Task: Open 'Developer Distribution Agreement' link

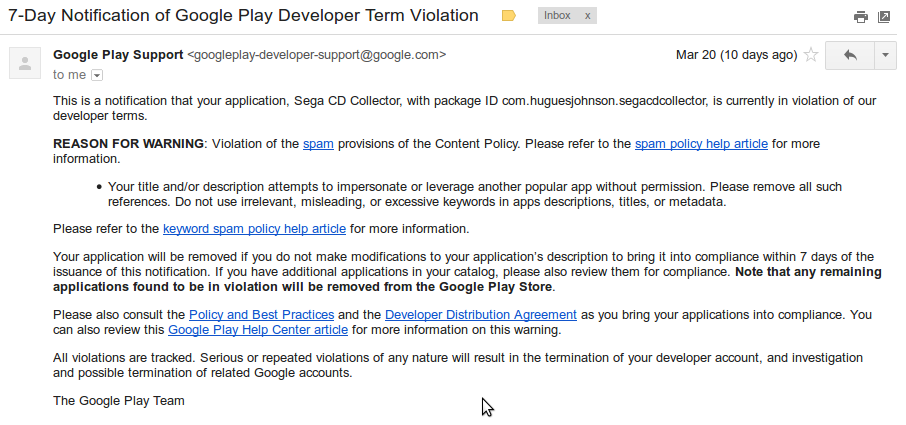Action: (481, 315)
